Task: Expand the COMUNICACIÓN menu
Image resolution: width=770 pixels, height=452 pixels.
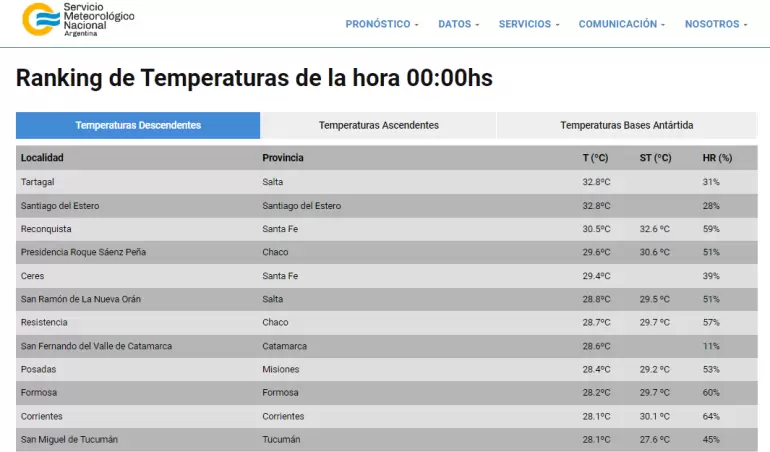Action: tap(622, 24)
